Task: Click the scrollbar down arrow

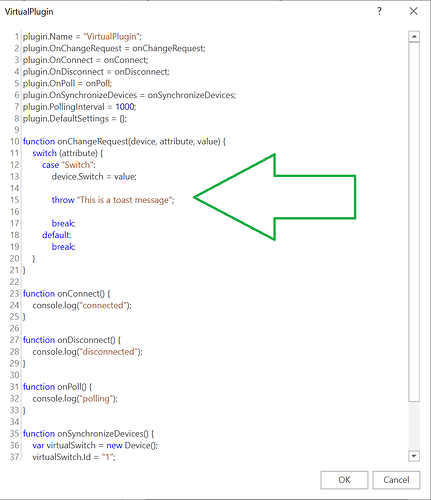Action: pos(414,456)
